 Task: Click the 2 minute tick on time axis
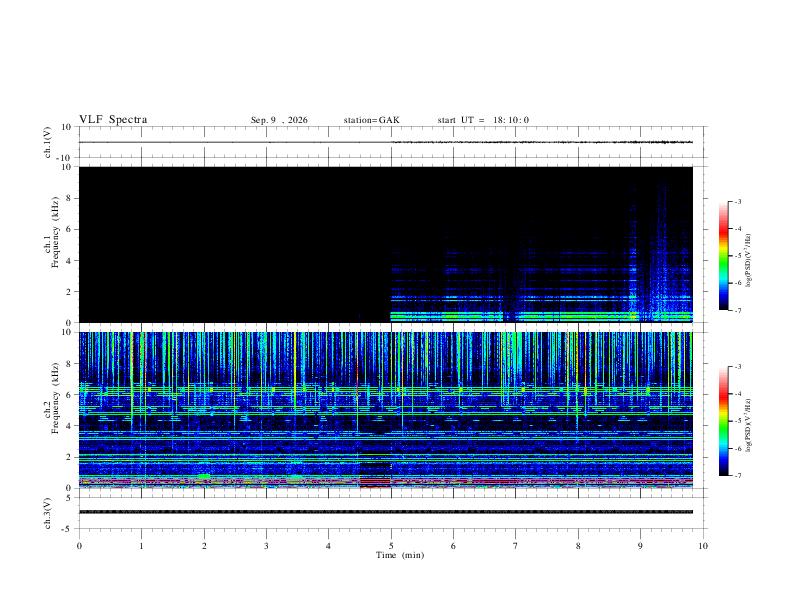pos(204,546)
